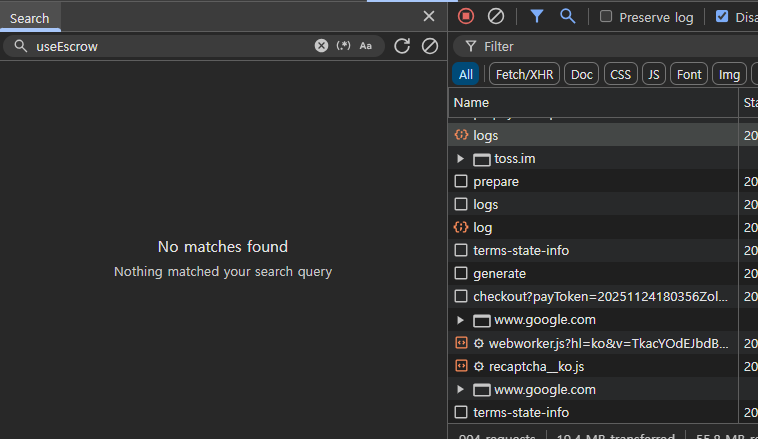This screenshot has width=758, height=439.
Task: Stop recording network log
Action: (466, 16)
